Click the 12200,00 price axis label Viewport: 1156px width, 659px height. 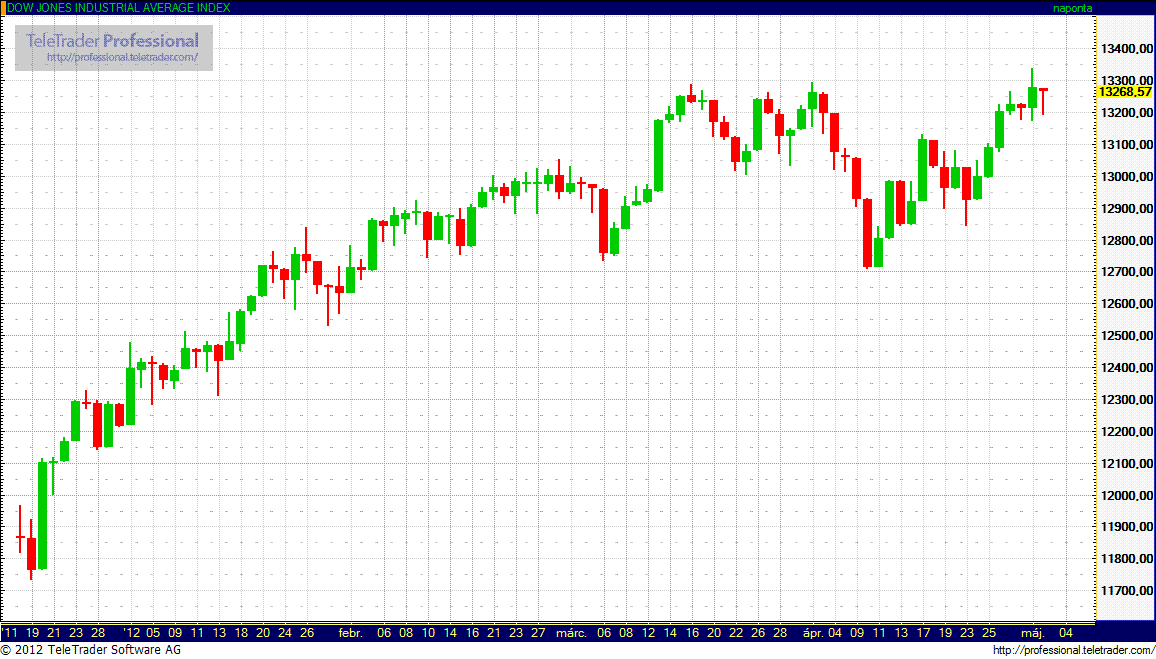(x=1127, y=431)
